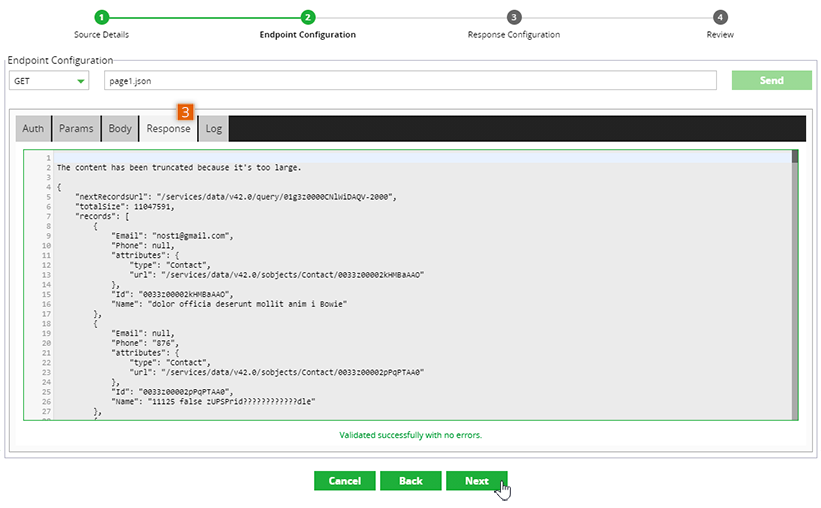Click the url line ending in kHMBaAAO
Viewport: 821px width, 508px height.
276,274
